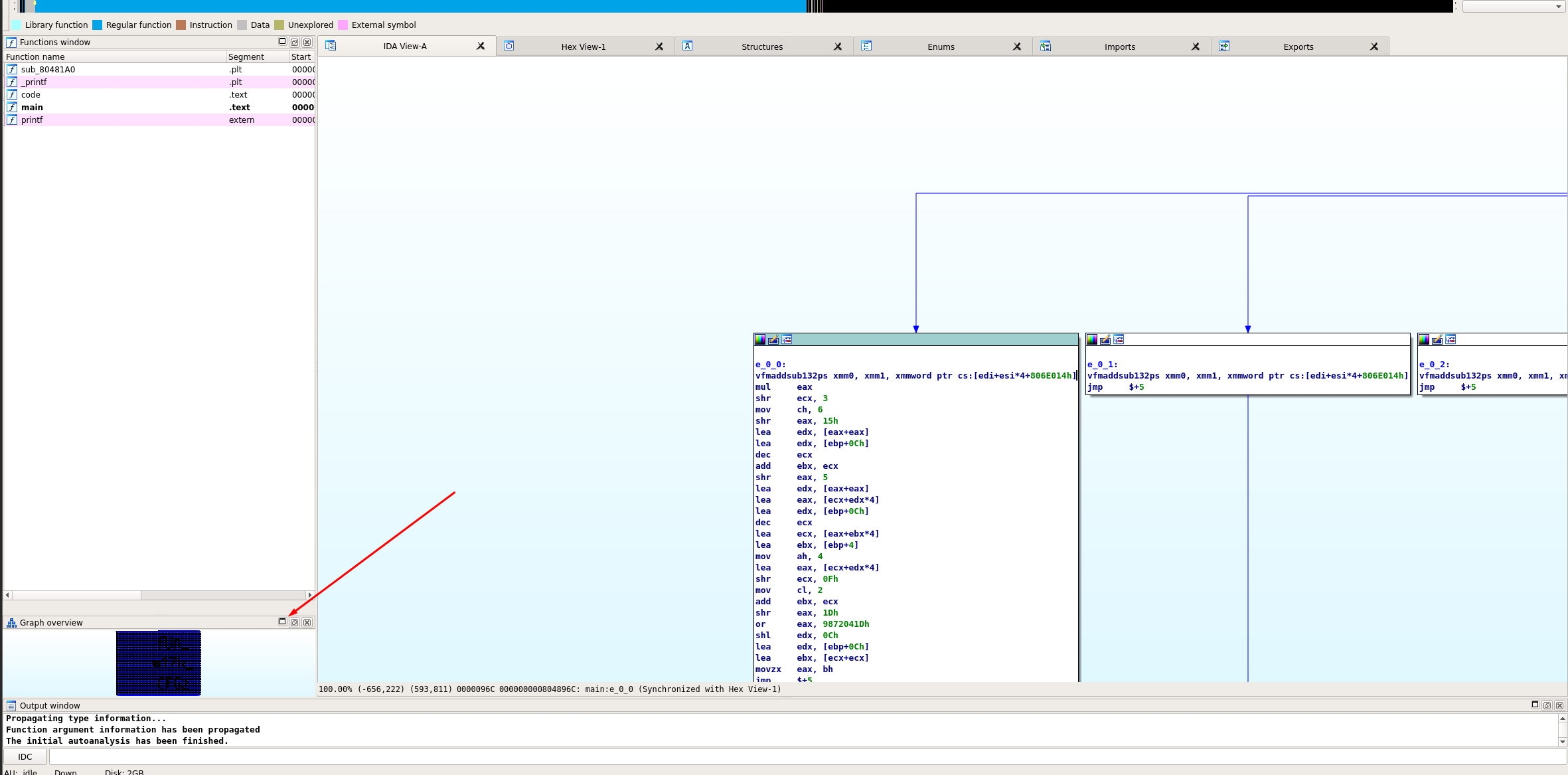Switch to the Hex View-1 tab
Image resolution: width=1568 pixels, height=775 pixels.
tap(583, 47)
